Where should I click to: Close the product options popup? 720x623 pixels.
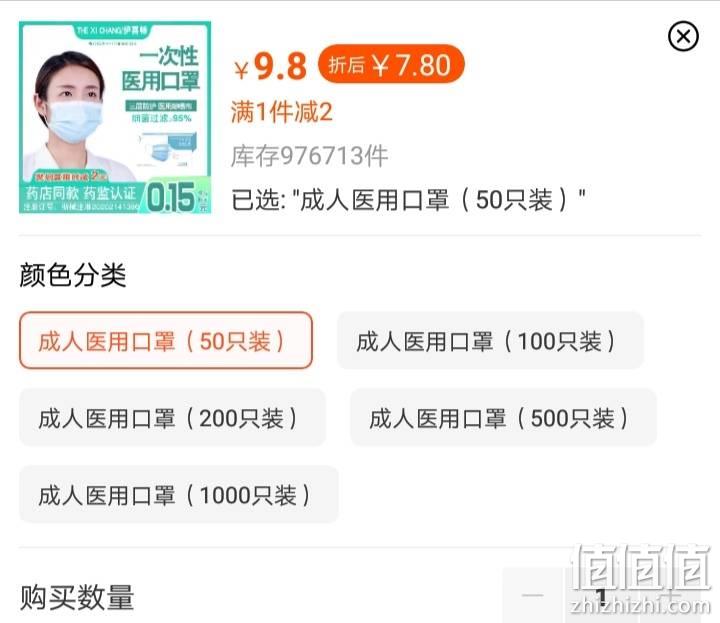[x=683, y=36]
